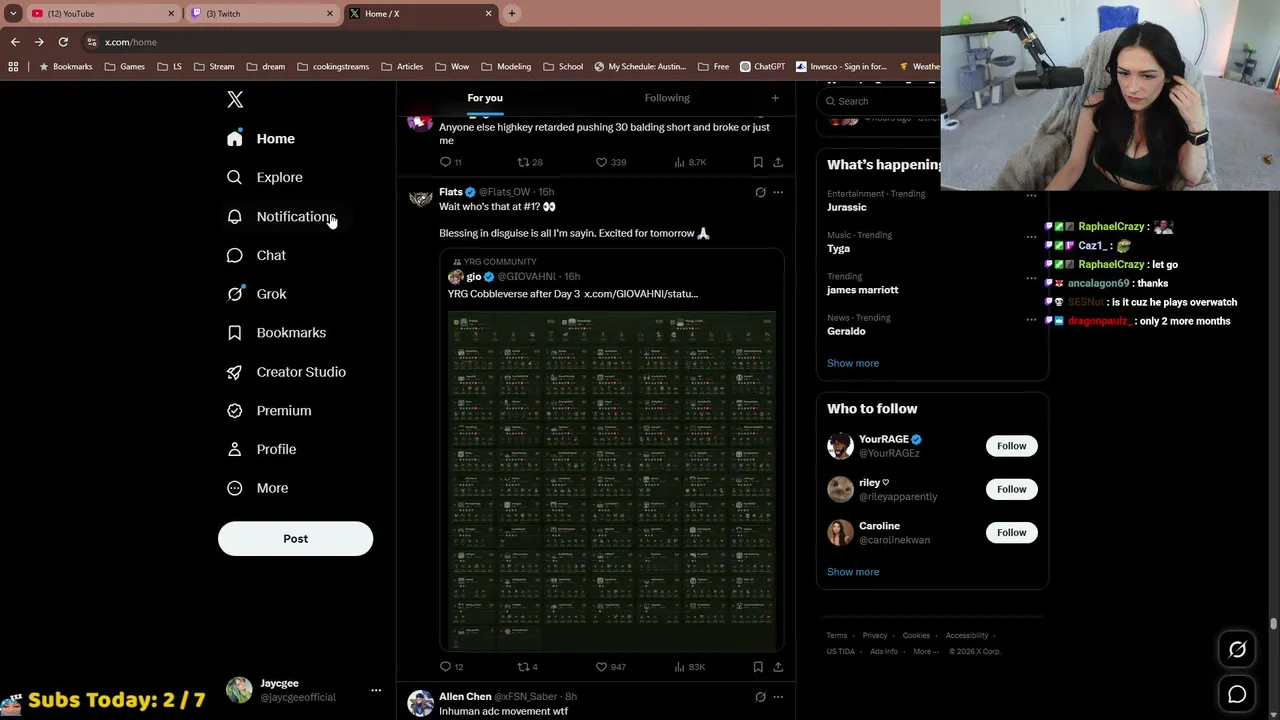Viewport: 1280px width, 720px height.
Task: Open the cookingstreams bookmark folder
Action: click(x=333, y=67)
